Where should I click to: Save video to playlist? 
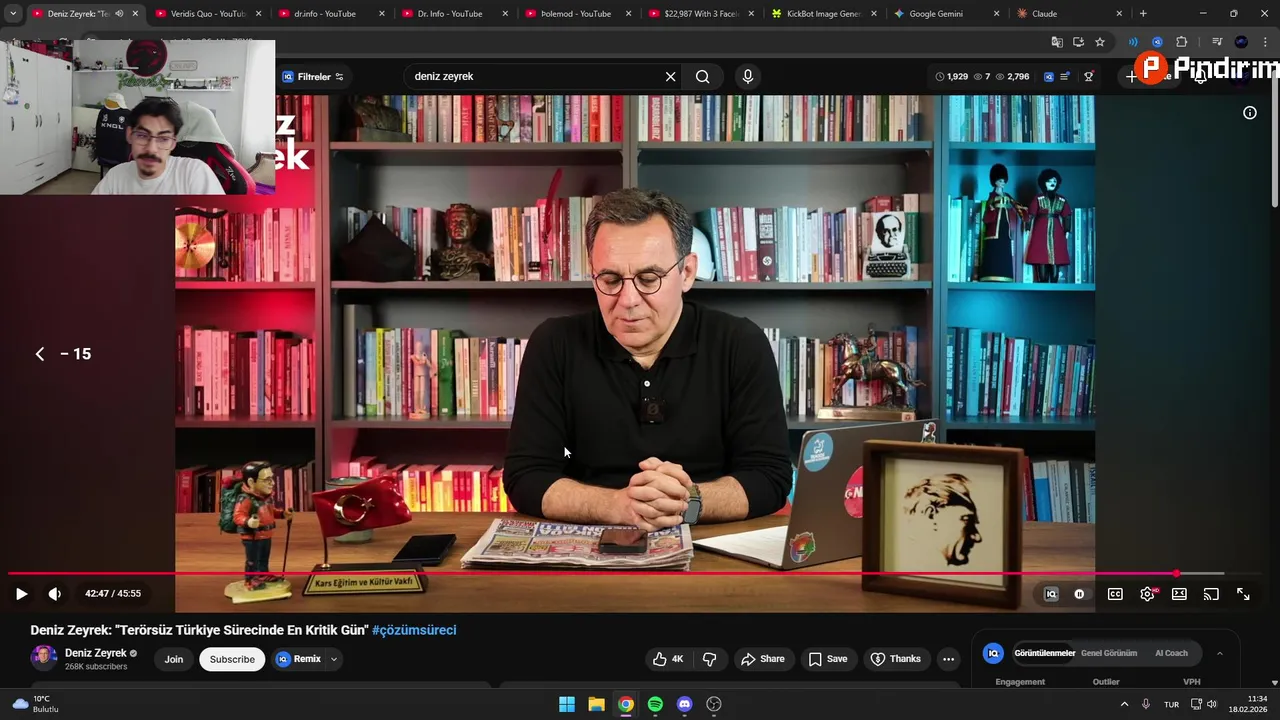tap(828, 659)
